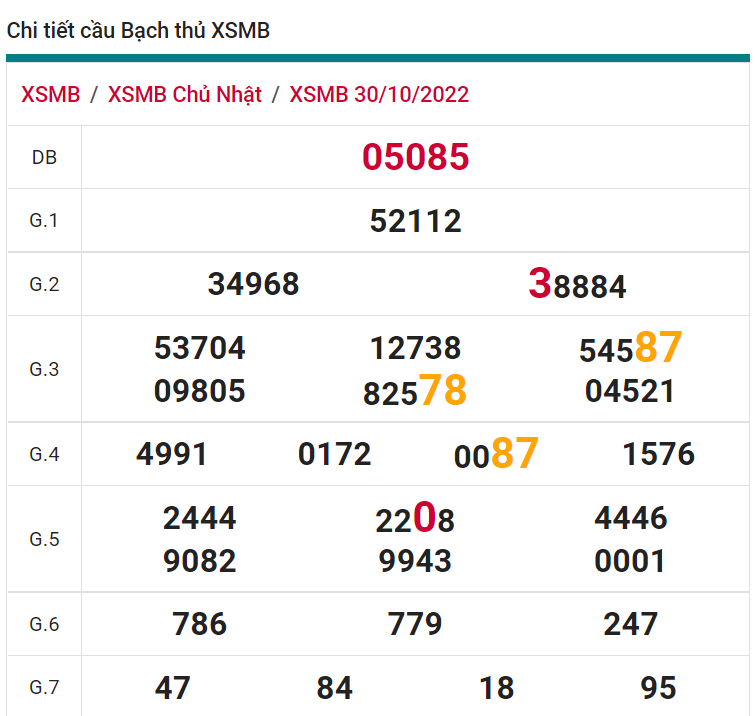The height and width of the screenshot is (716, 755).
Task: Select the G.7 number 95
Action: click(x=659, y=688)
